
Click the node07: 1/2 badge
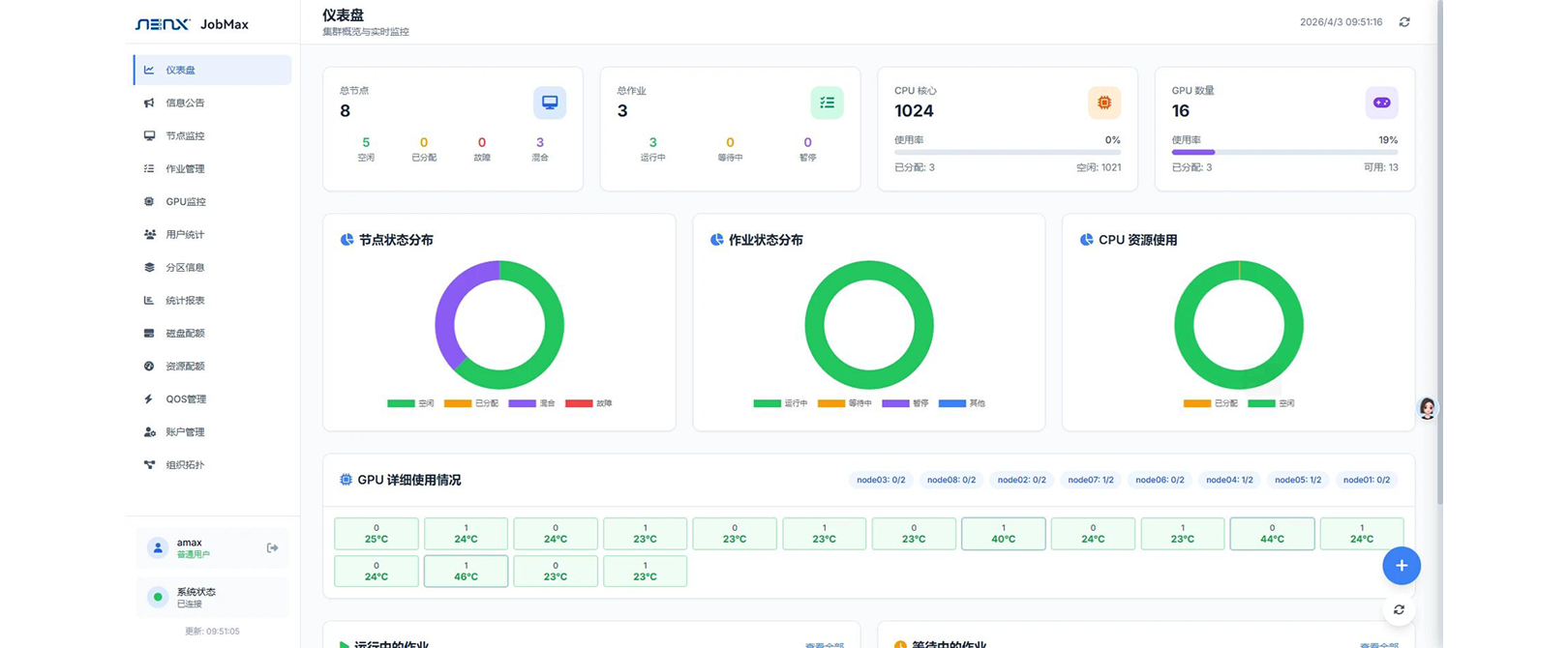tap(1090, 480)
